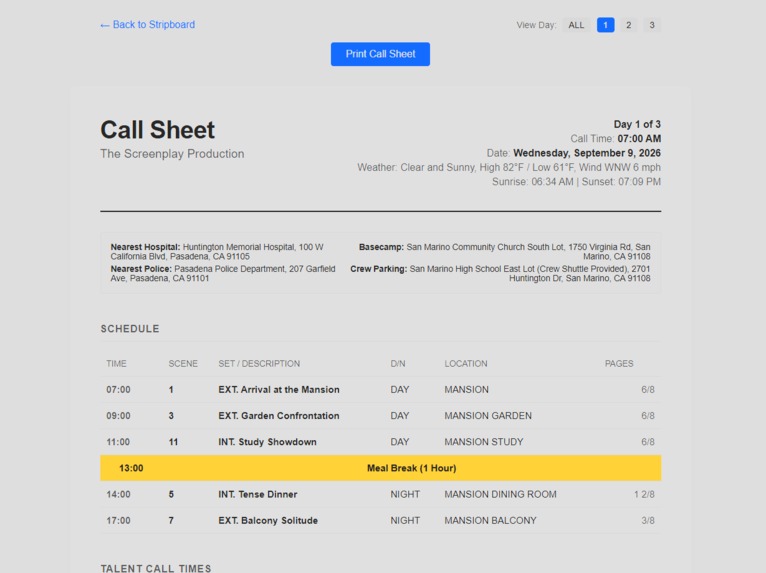Click the Basecamp location text
This screenshot has height=573, width=766.
505,252
